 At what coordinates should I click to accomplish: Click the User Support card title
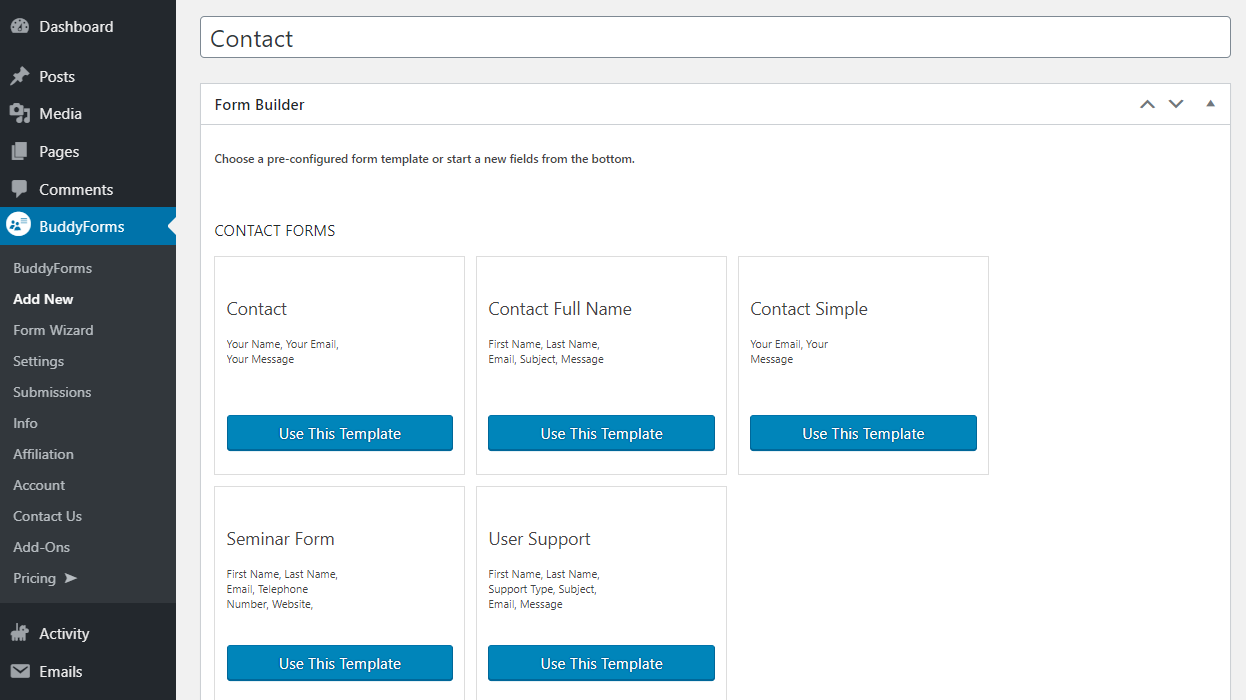[x=539, y=539]
